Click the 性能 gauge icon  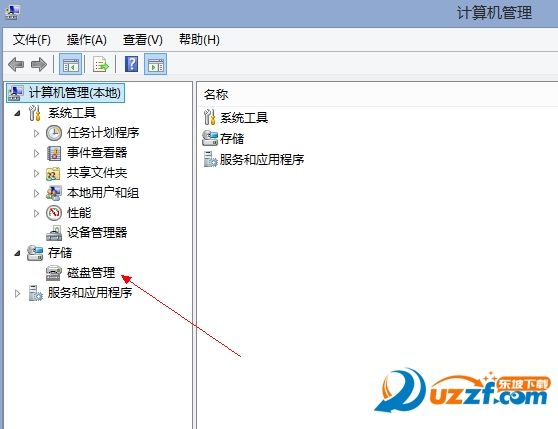pos(54,213)
